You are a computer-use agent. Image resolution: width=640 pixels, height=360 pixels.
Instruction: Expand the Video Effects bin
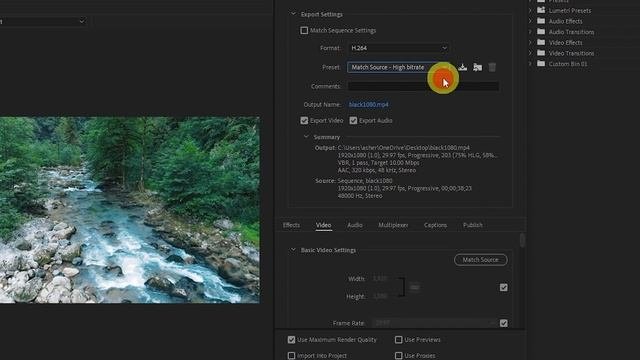(530, 42)
